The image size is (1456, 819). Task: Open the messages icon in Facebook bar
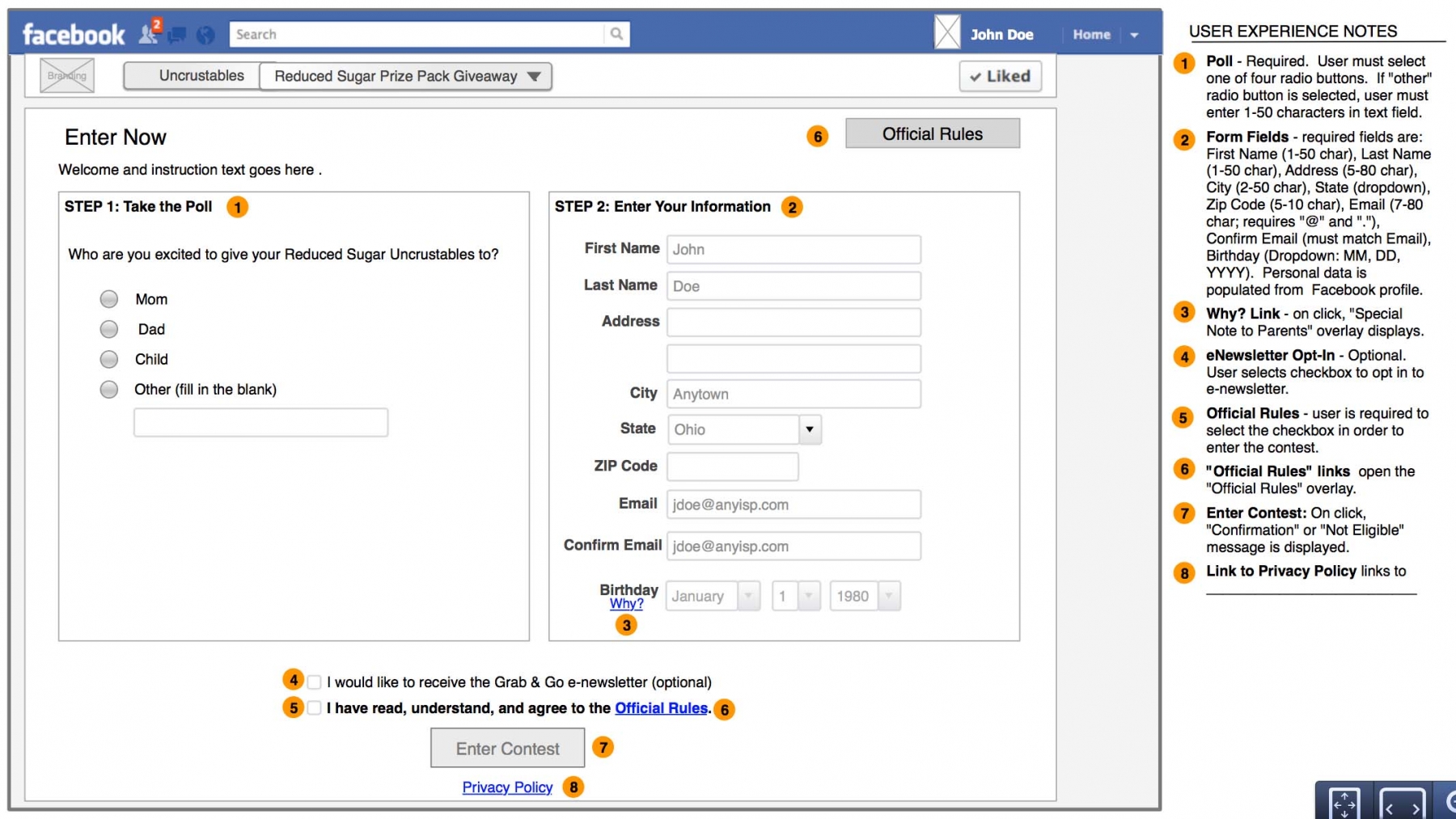point(177,35)
